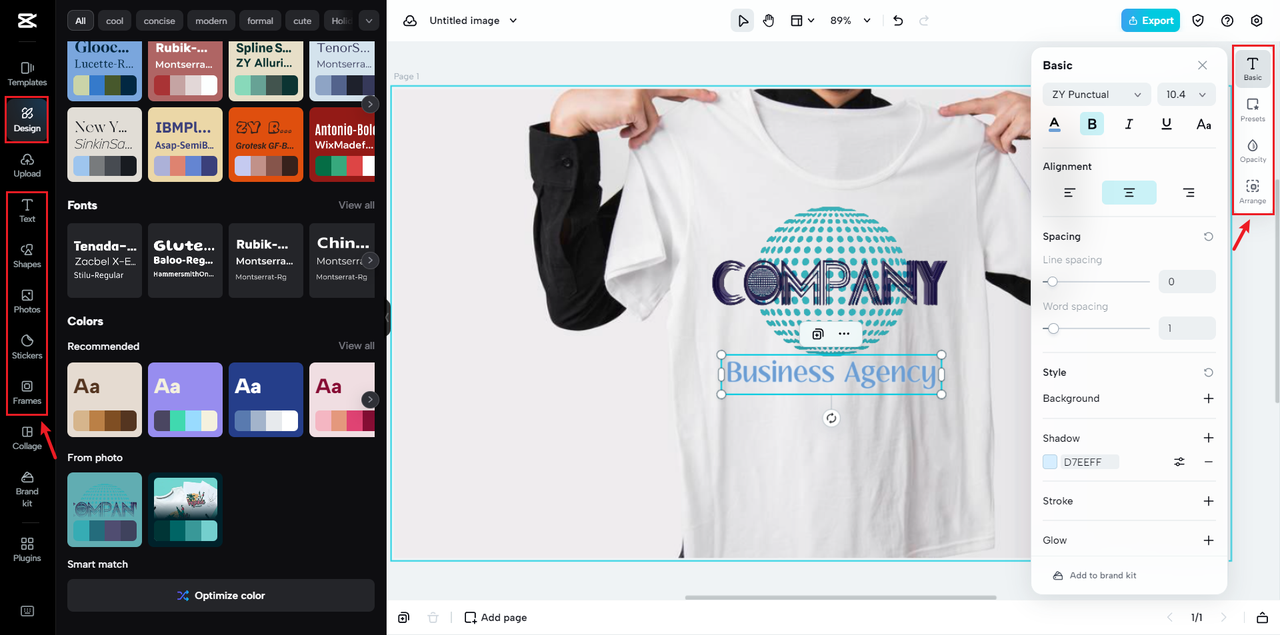
Task: Open the shield protection icon
Action: click(x=1198, y=20)
